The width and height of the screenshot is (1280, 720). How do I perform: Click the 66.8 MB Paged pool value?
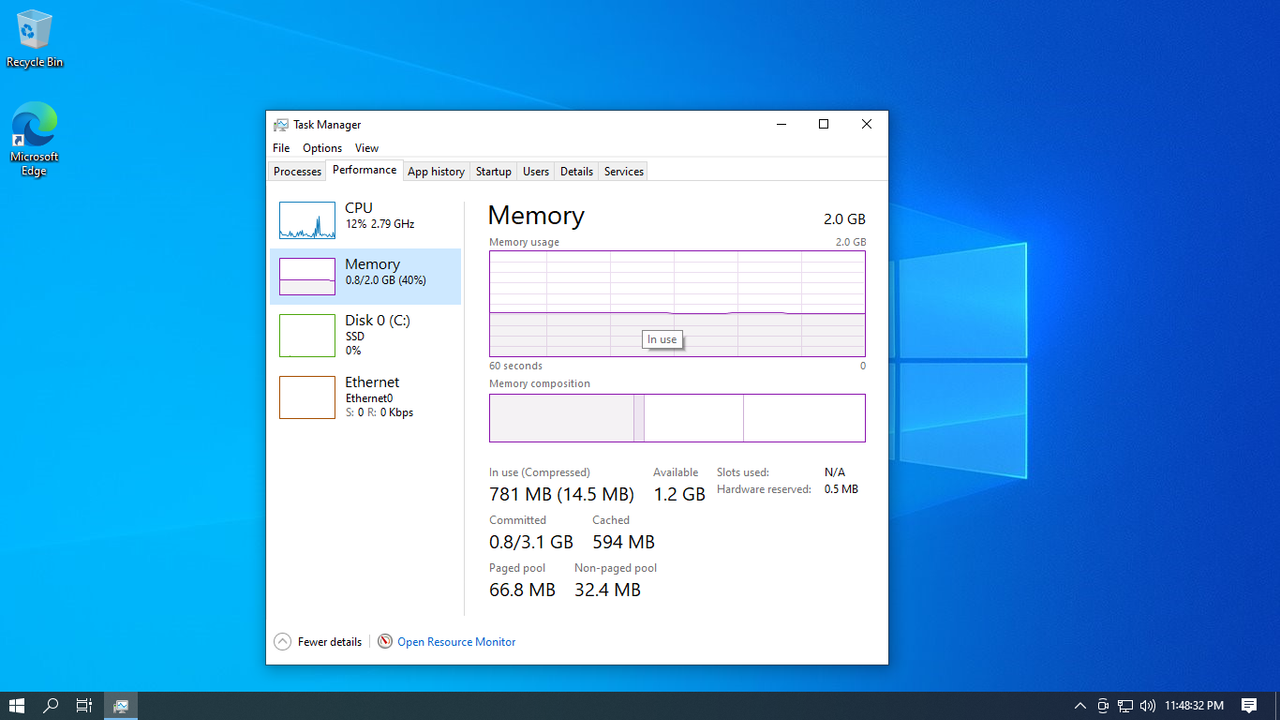pos(522,590)
